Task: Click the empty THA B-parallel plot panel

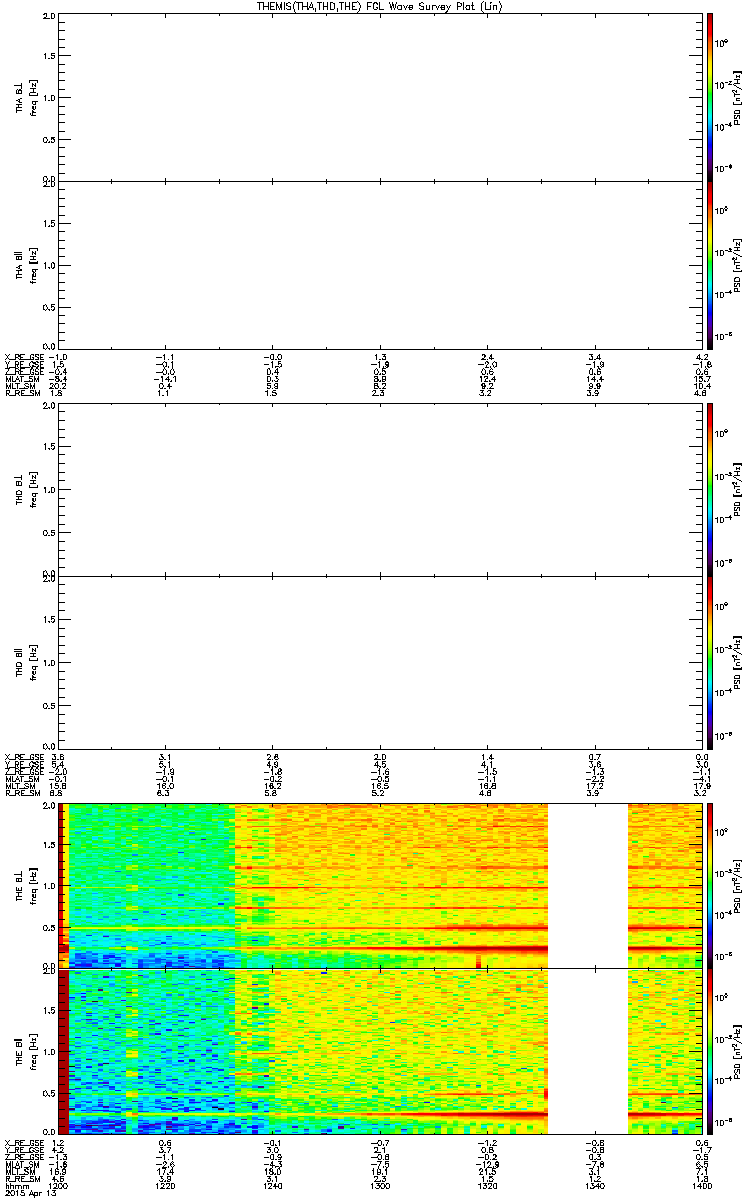Action: (x=381, y=264)
